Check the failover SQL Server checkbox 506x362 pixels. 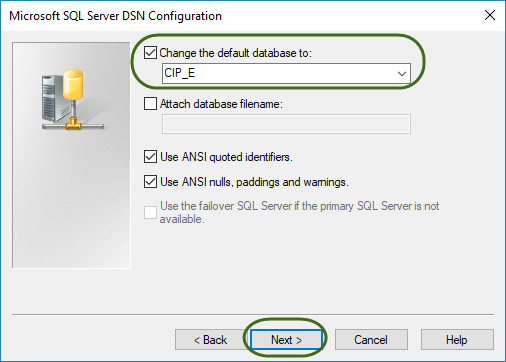(x=150, y=213)
